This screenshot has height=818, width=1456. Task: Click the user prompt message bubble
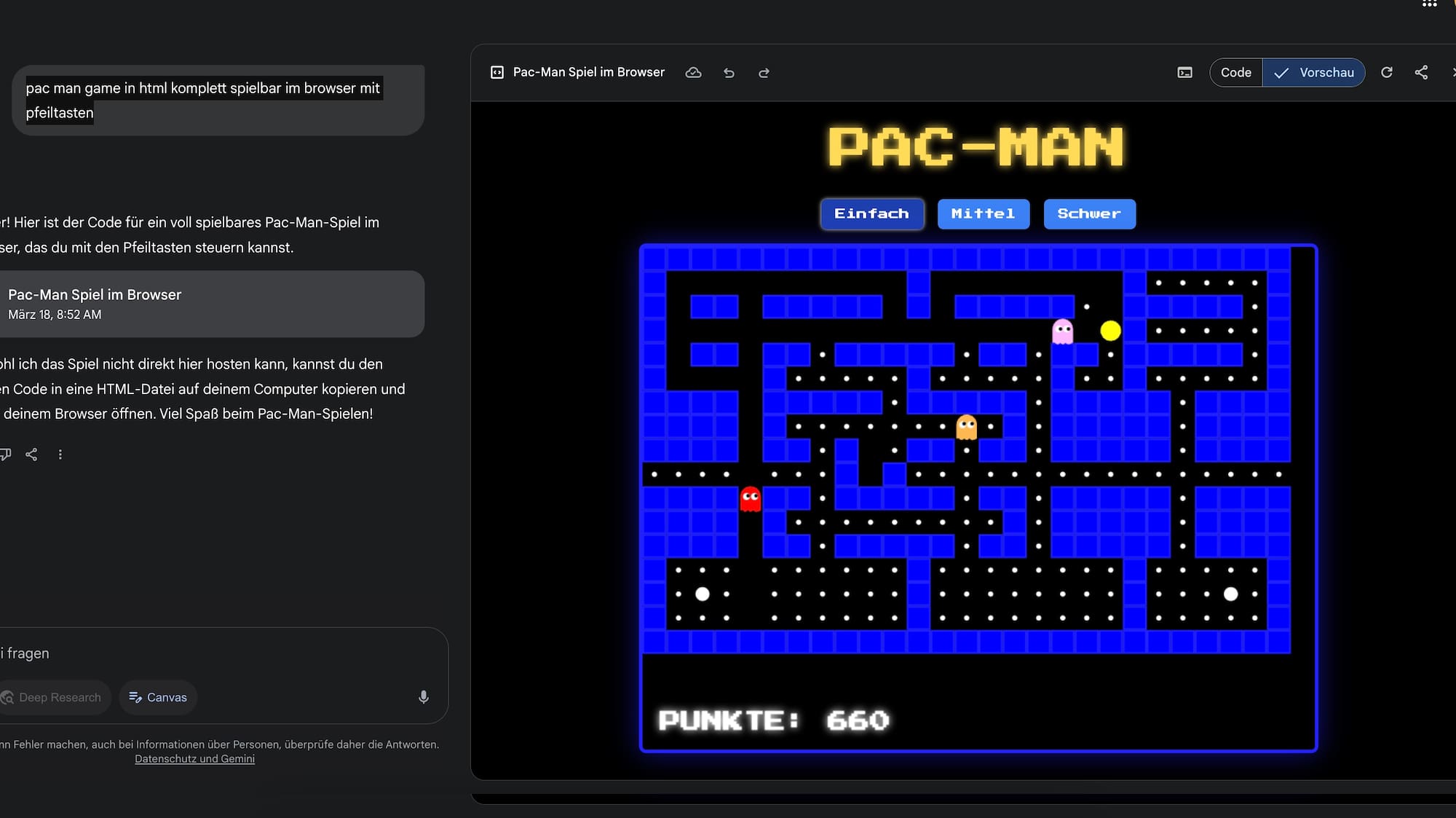tap(218, 100)
